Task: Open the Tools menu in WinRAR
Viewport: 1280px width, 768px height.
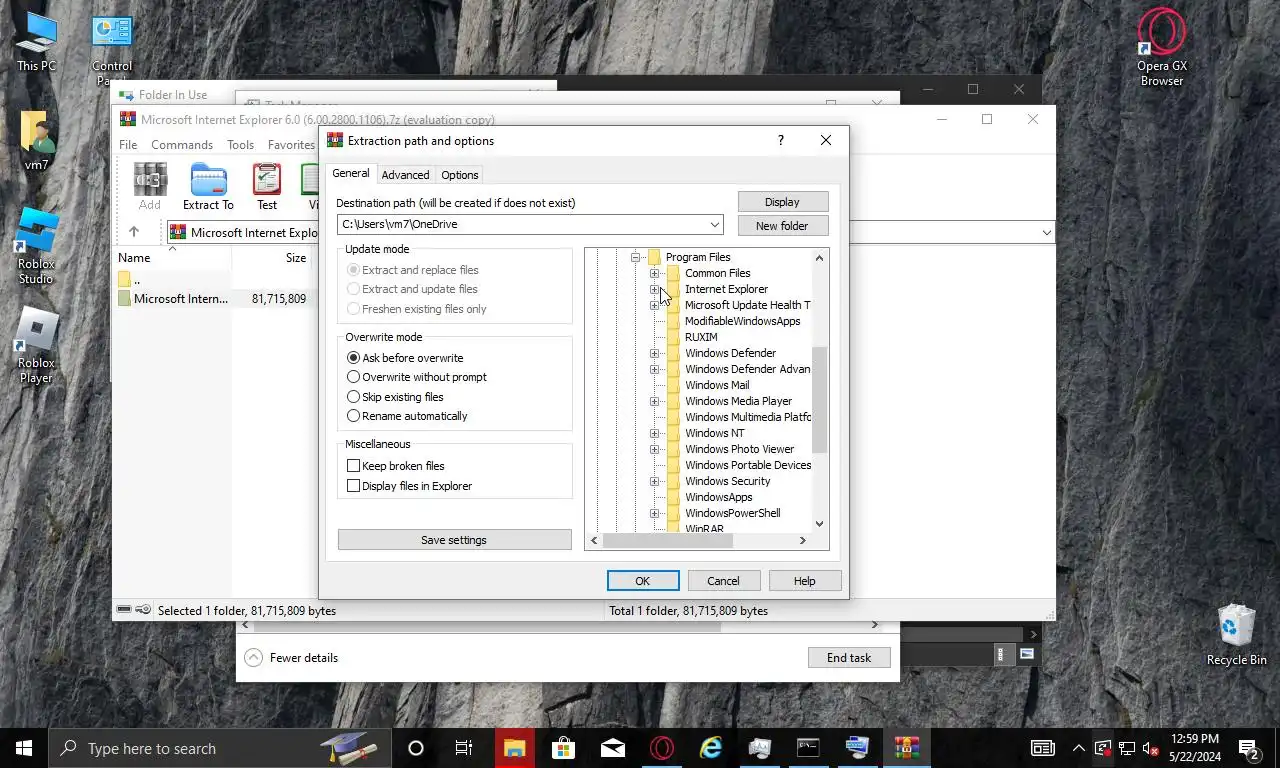Action: [x=240, y=145]
